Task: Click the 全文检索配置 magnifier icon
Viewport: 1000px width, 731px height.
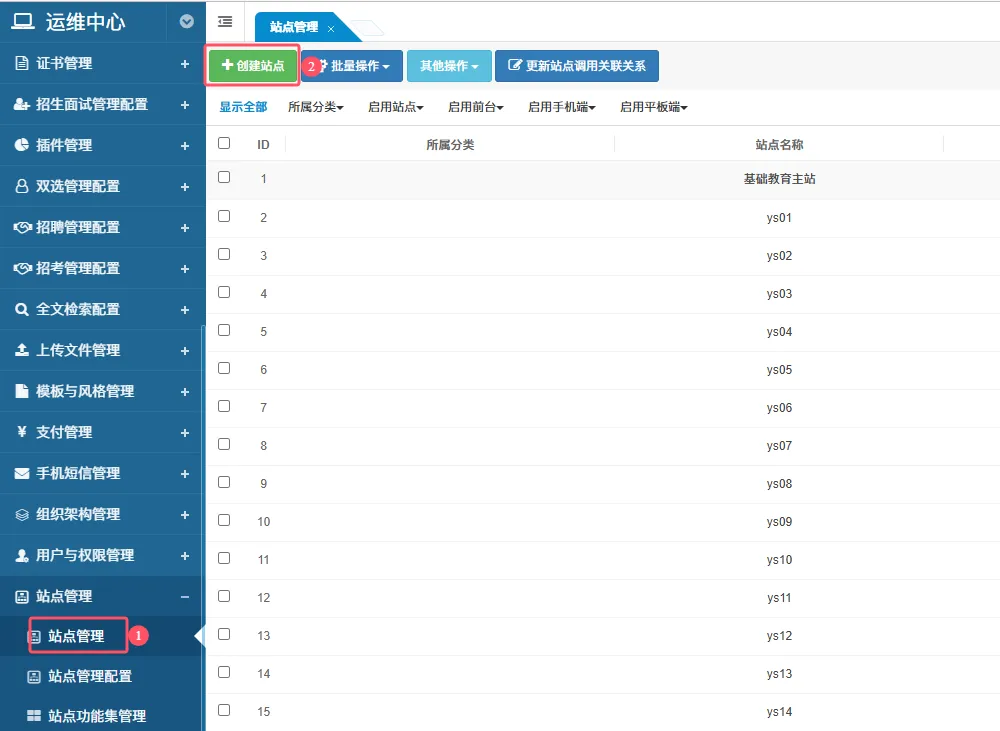Action: (x=22, y=309)
